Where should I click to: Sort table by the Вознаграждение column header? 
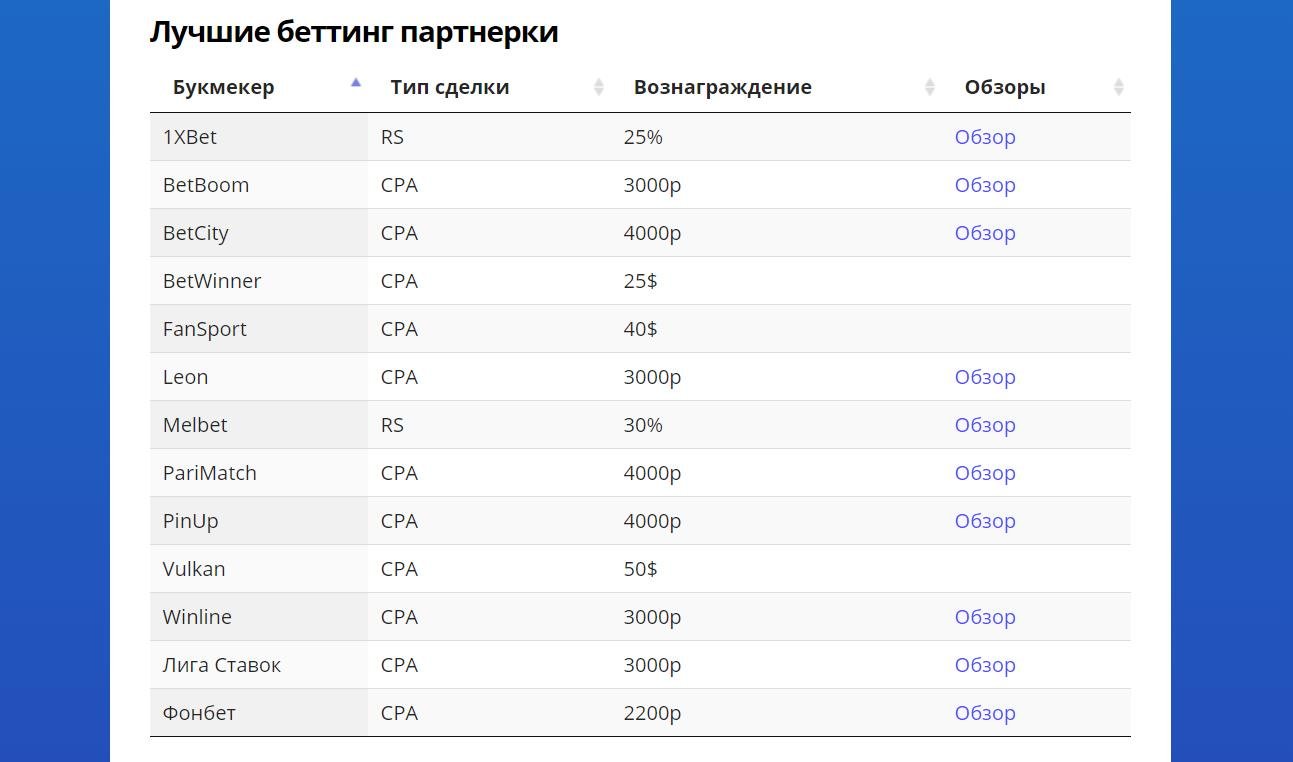point(722,86)
